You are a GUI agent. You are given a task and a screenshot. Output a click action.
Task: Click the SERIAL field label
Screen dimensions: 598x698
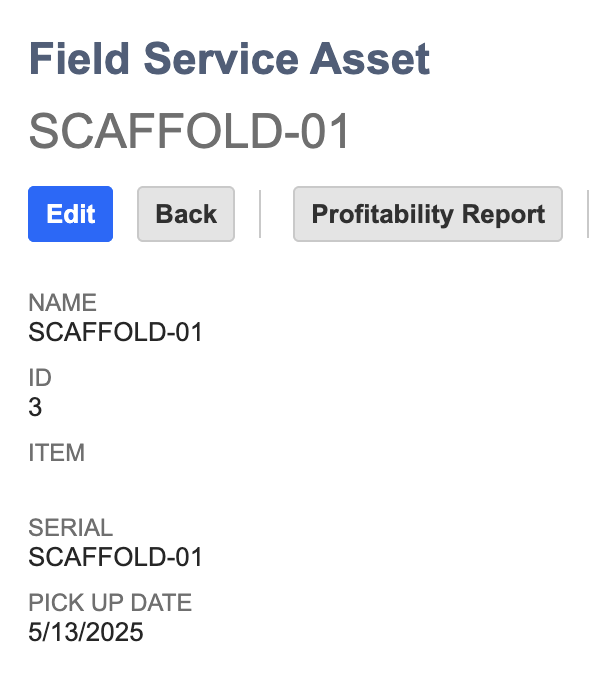pyautogui.click(x=71, y=528)
